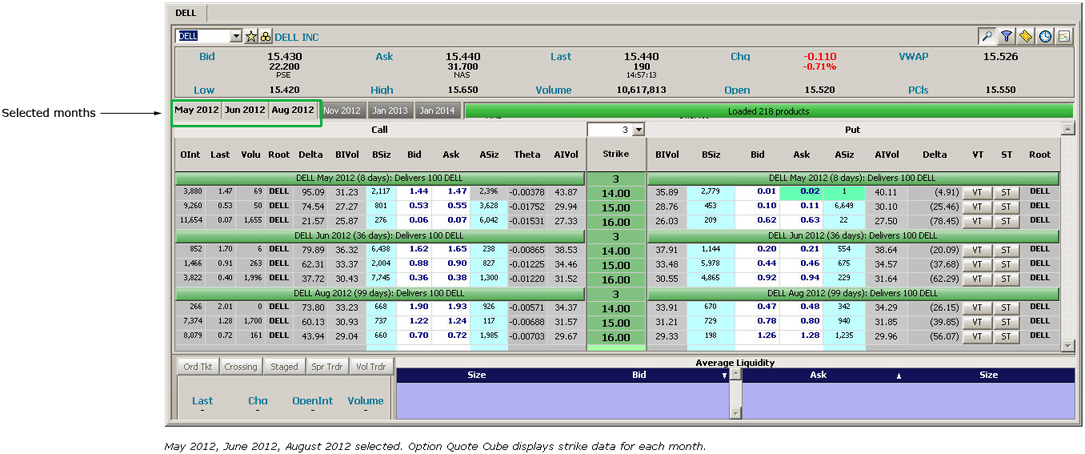Image resolution: width=1085 pixels, height=454 pixels.
Task: Select the Nov 2012 expiration tab
Action: (342, 111)
